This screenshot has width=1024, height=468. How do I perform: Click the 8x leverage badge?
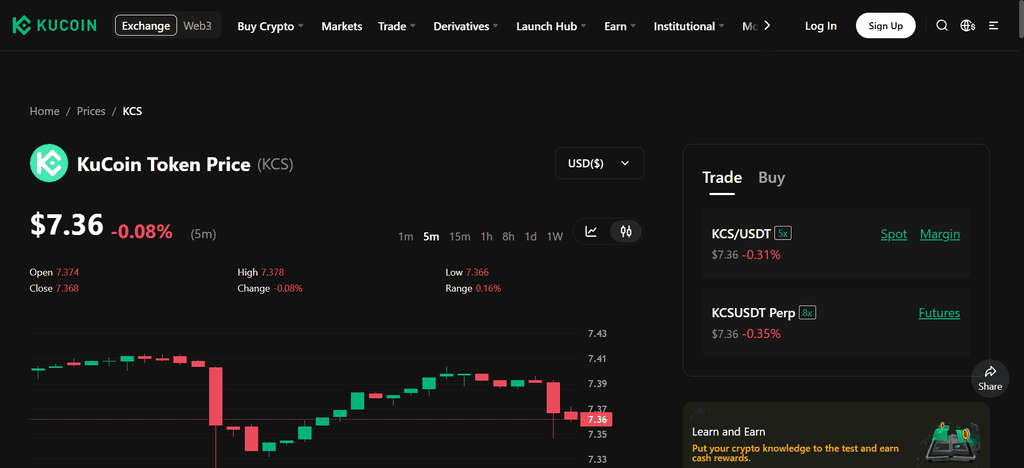[808, 313]
